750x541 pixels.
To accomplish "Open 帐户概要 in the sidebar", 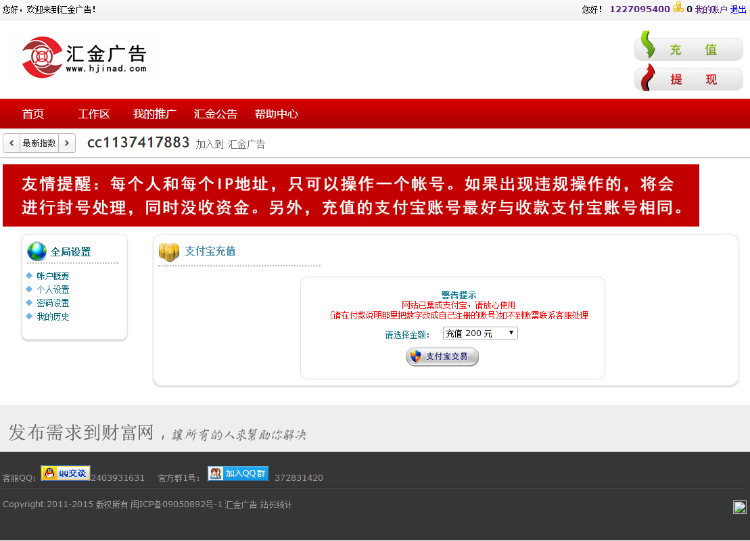I will pos(53,276).
